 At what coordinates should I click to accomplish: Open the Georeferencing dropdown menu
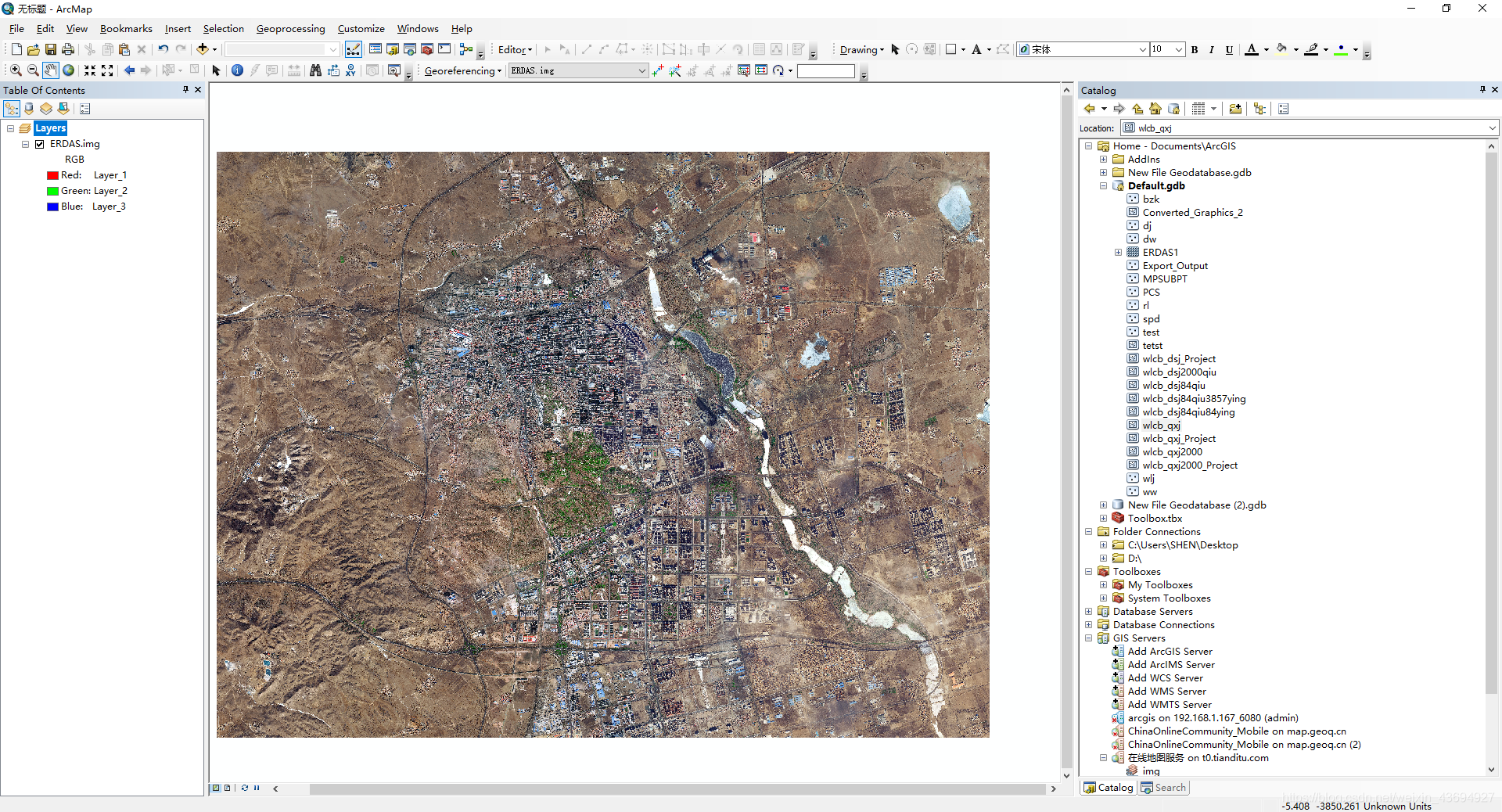click(462, 70)
